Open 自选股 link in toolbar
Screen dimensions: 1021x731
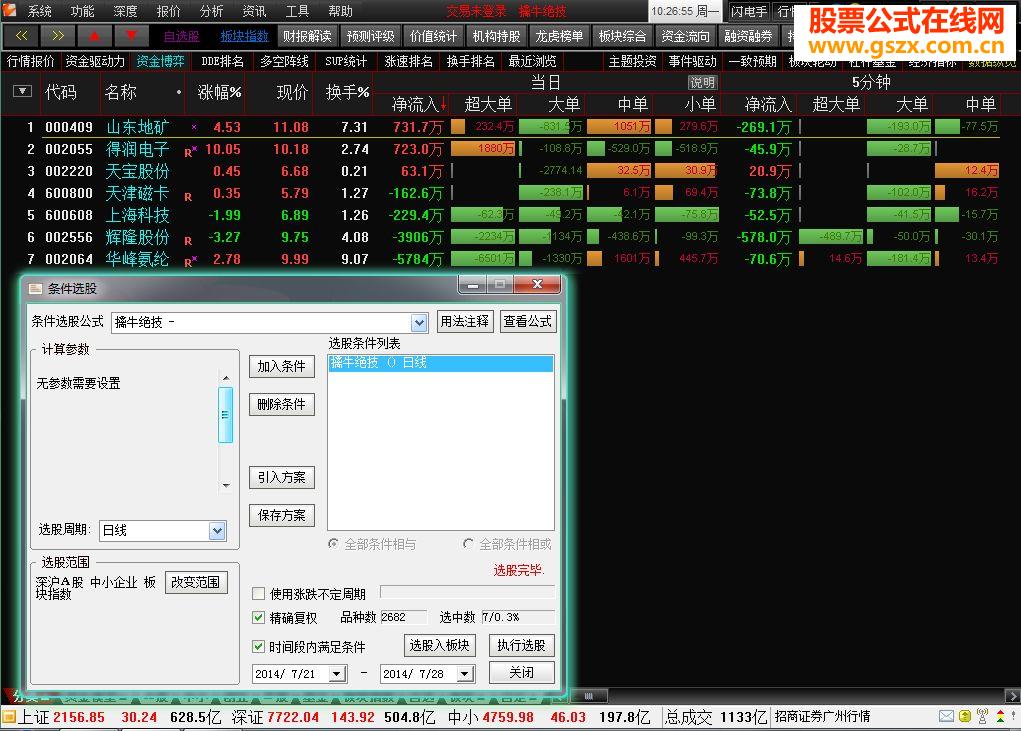[181, 36]
